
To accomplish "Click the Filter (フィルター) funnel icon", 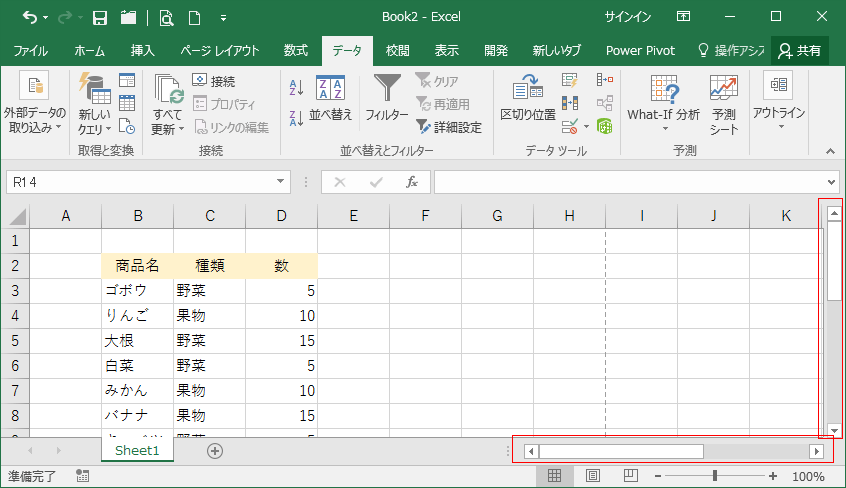I will (x=386, y=100).
